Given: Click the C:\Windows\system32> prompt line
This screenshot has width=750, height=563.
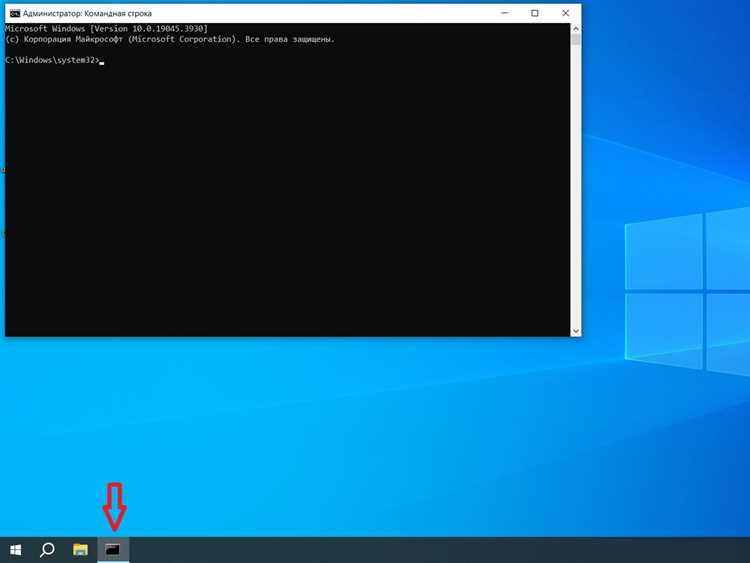Looking at the screenshot, I should [x=53, y=60].
